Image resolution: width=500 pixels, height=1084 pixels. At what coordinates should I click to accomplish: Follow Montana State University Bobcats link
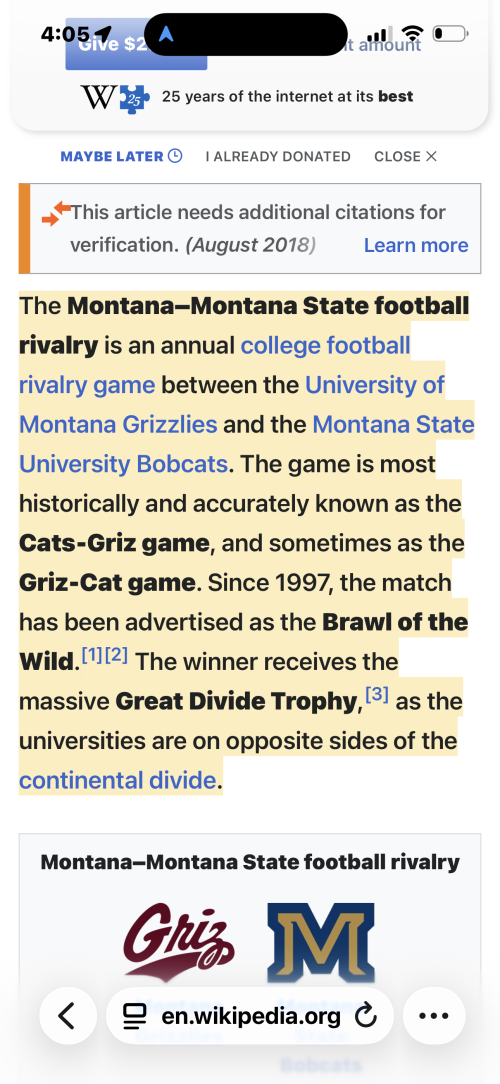(247, 443)
